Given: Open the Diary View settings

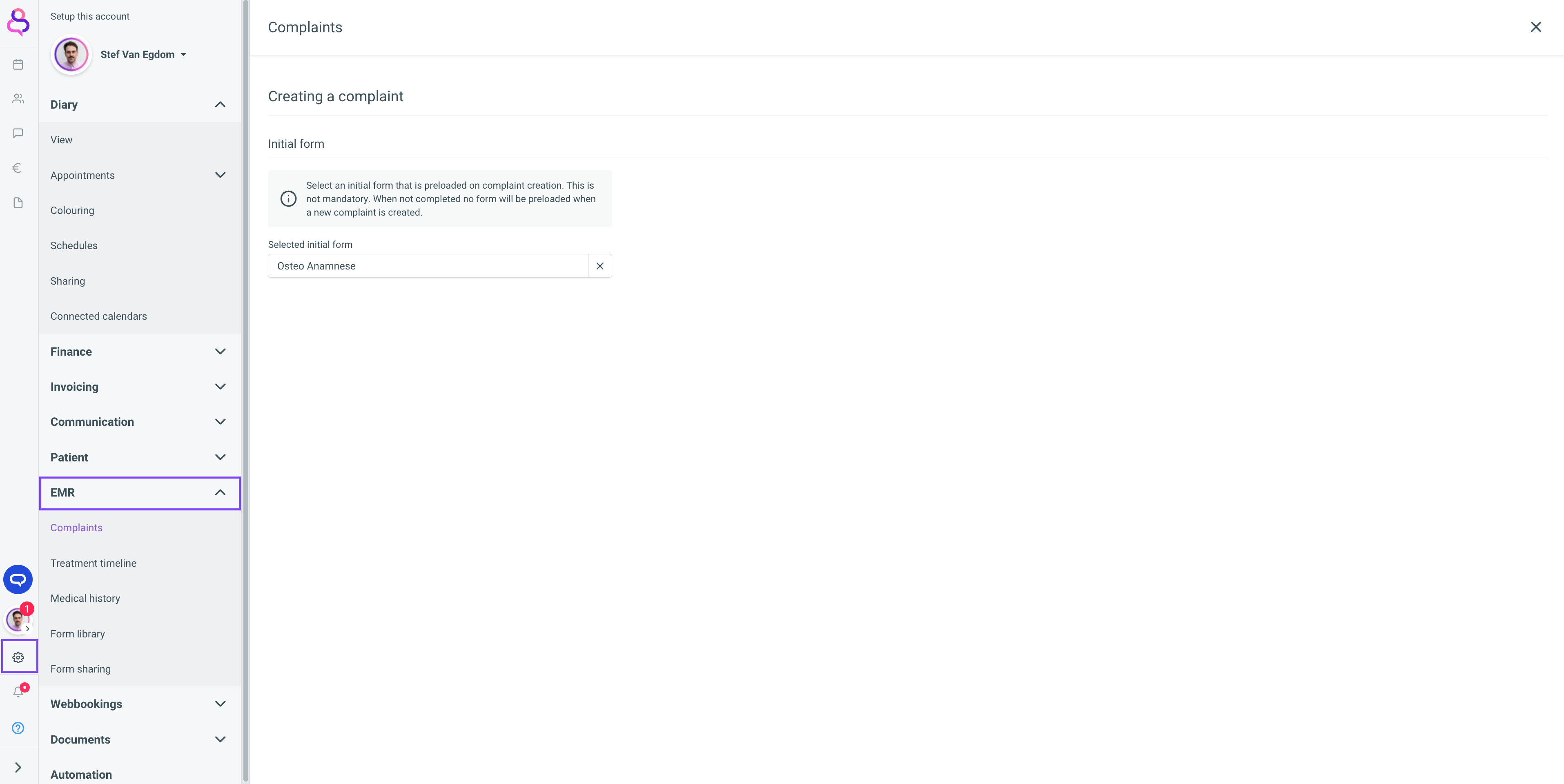Looking at the screenshot, I should click(x=140, y=140).
